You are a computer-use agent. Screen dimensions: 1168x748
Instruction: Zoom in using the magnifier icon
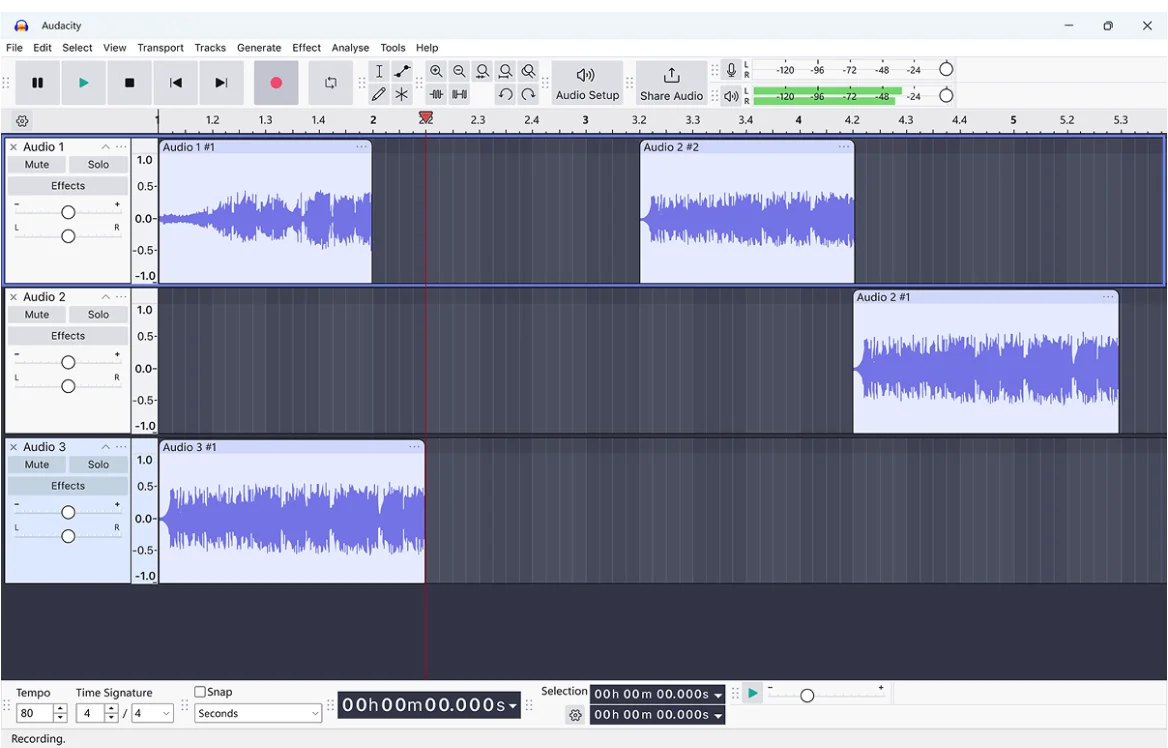(436, 70)
